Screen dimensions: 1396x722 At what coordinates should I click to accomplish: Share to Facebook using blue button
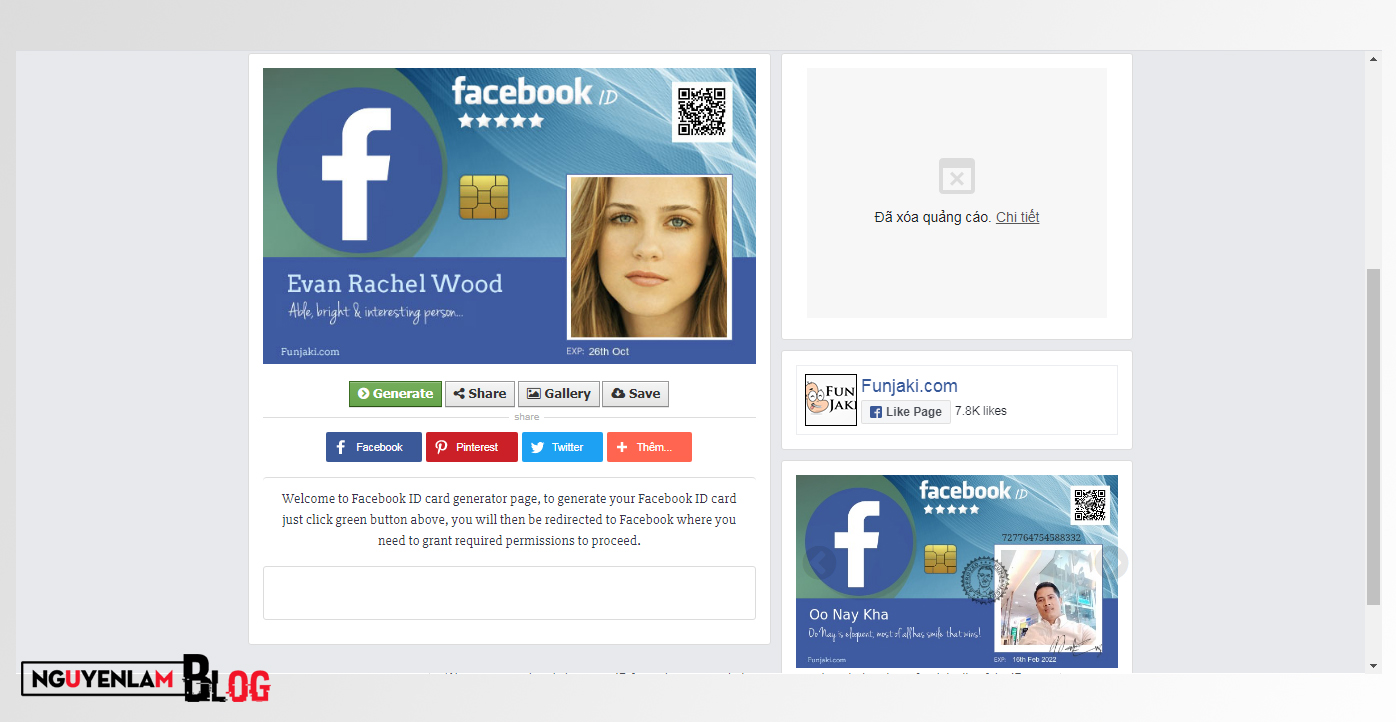coord(374,447)
